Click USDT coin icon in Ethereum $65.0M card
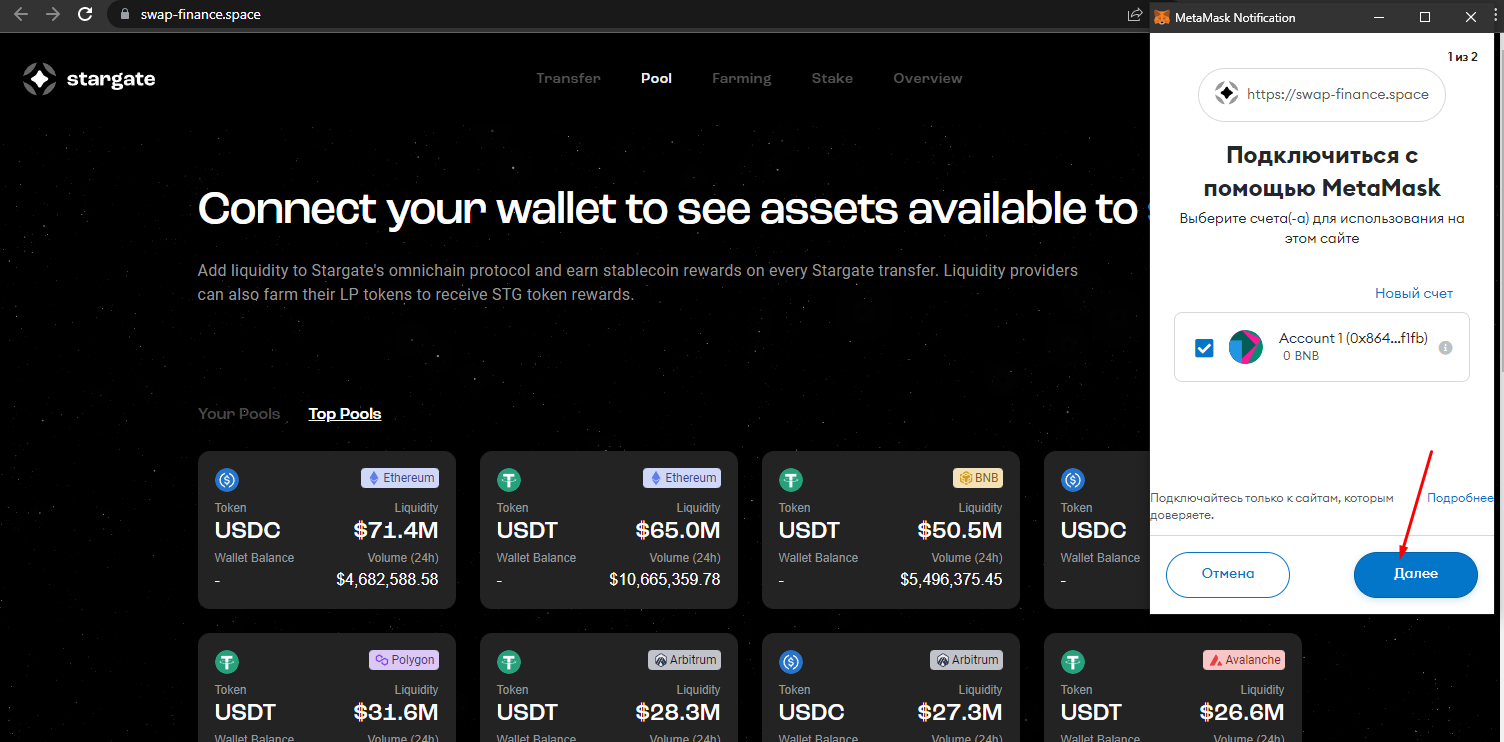The image size is (1504, 742). point(509,479)
